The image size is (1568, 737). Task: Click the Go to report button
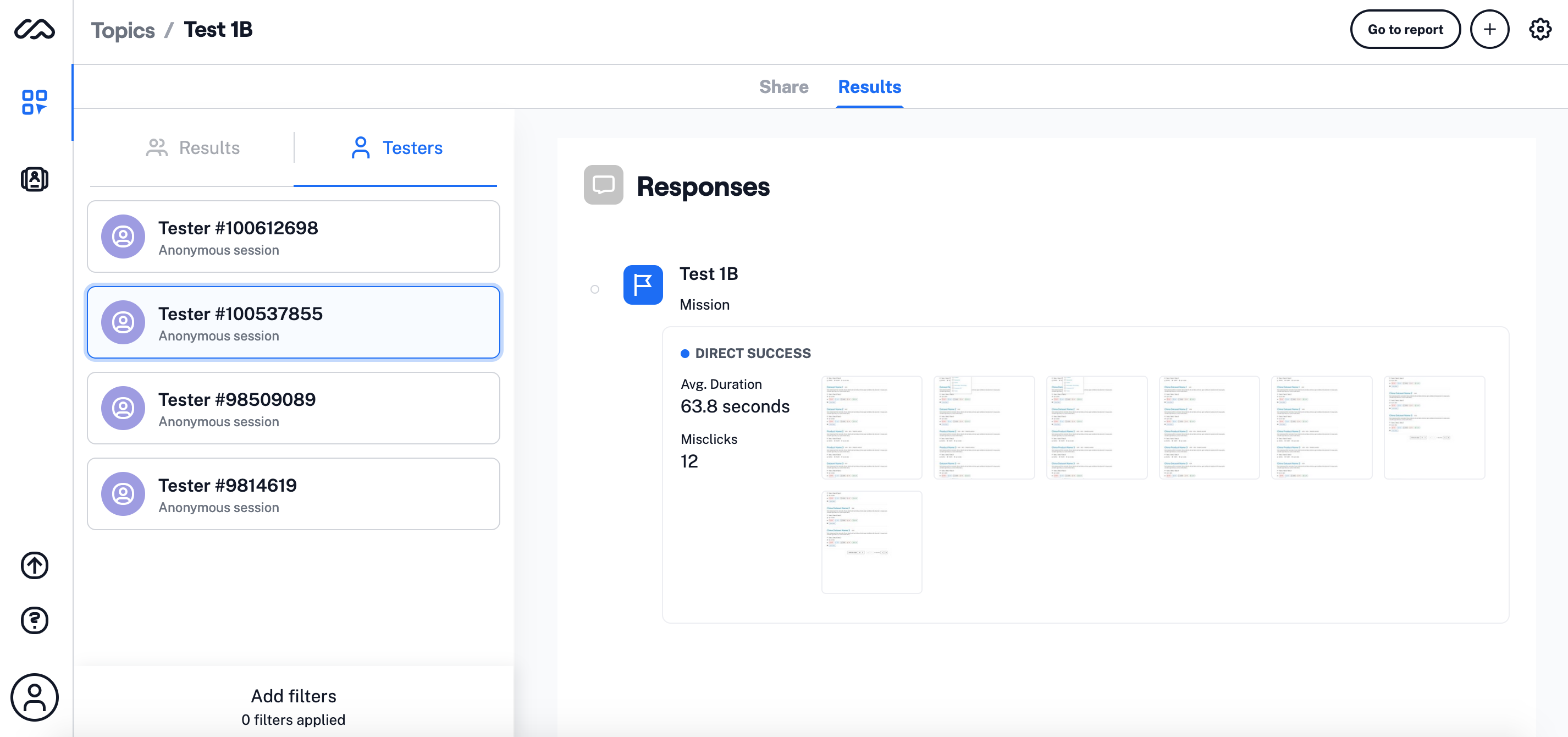click(x=1405, y=29)
